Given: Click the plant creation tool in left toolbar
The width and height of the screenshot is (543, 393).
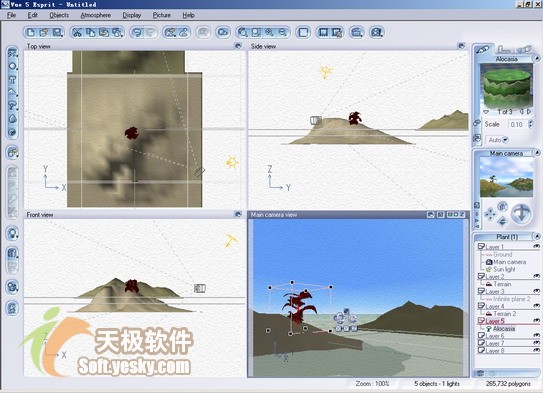Looking at the screenshot, I should pyautogui.click(x=12, y=105).
